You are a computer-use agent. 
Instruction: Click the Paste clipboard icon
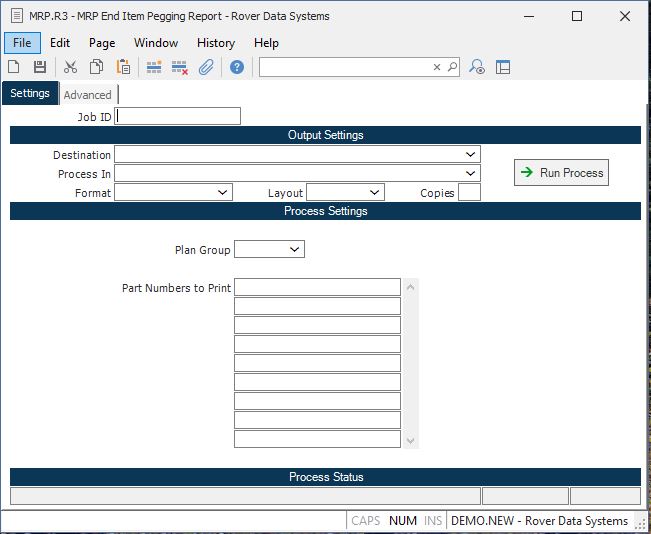tap(123, 67)
